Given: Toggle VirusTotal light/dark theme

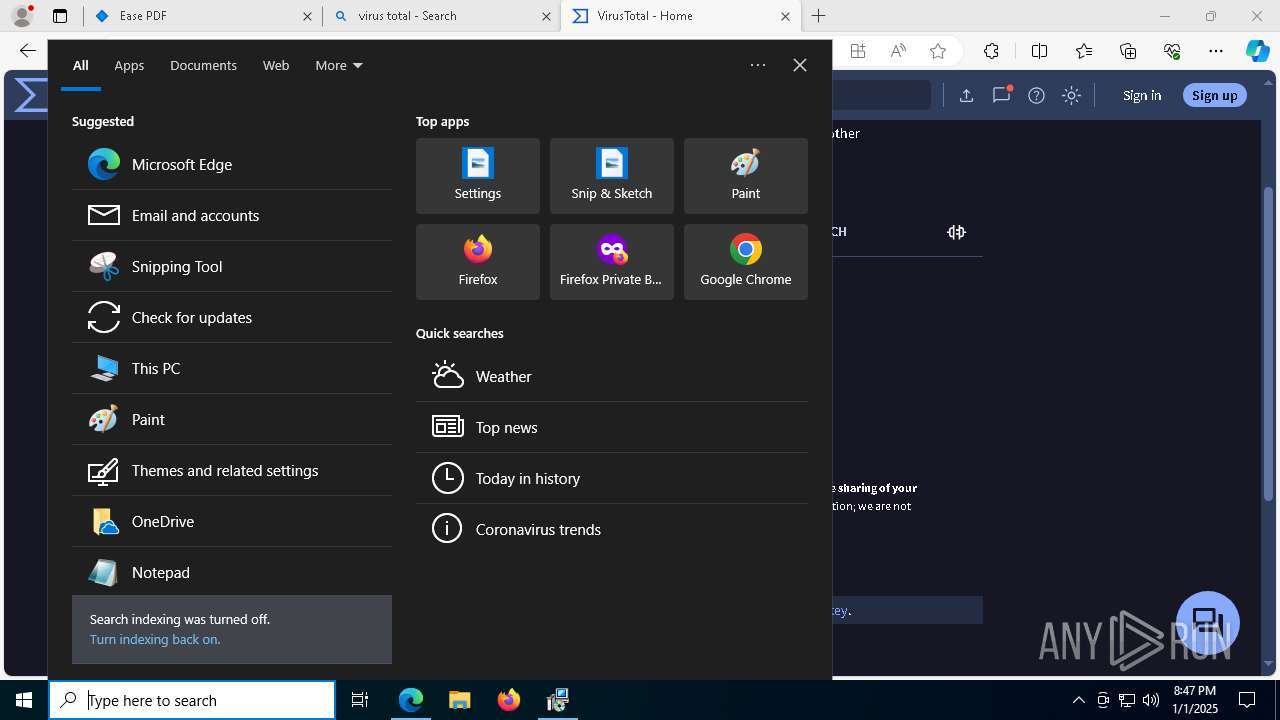Looking at the screenshot, I should 1071,95.
